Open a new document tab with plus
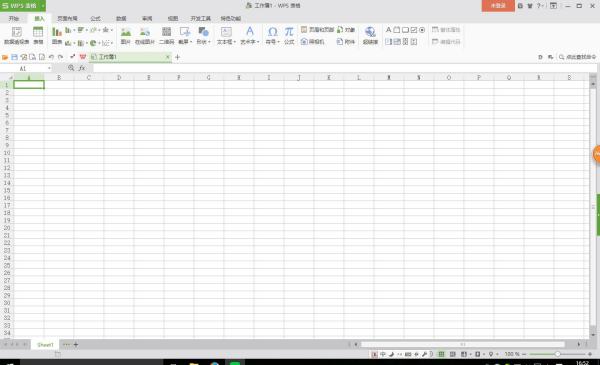This screenshot has width=600, height=365. tap(177, 57)
